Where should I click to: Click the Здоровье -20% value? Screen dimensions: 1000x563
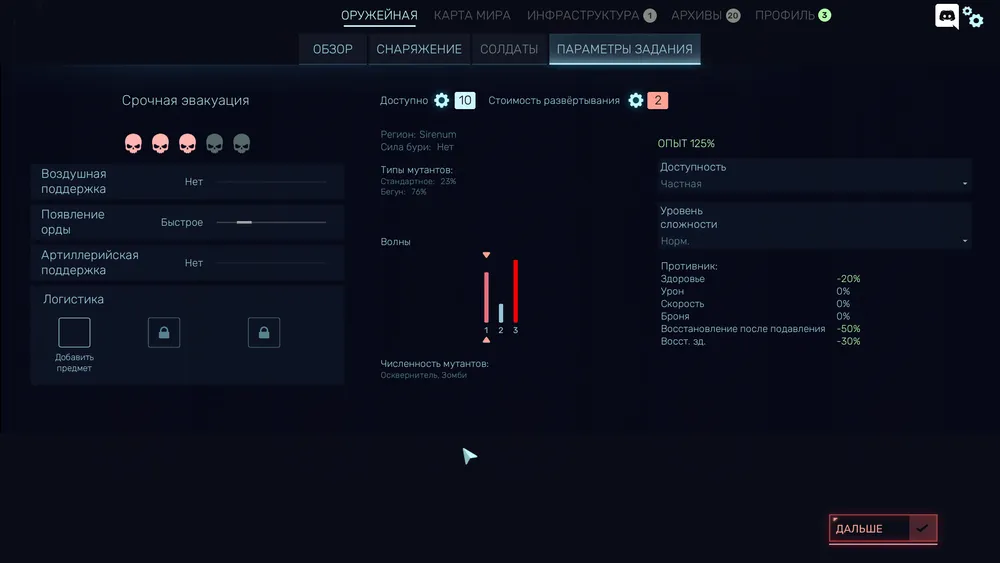click(x=848, y=279)
